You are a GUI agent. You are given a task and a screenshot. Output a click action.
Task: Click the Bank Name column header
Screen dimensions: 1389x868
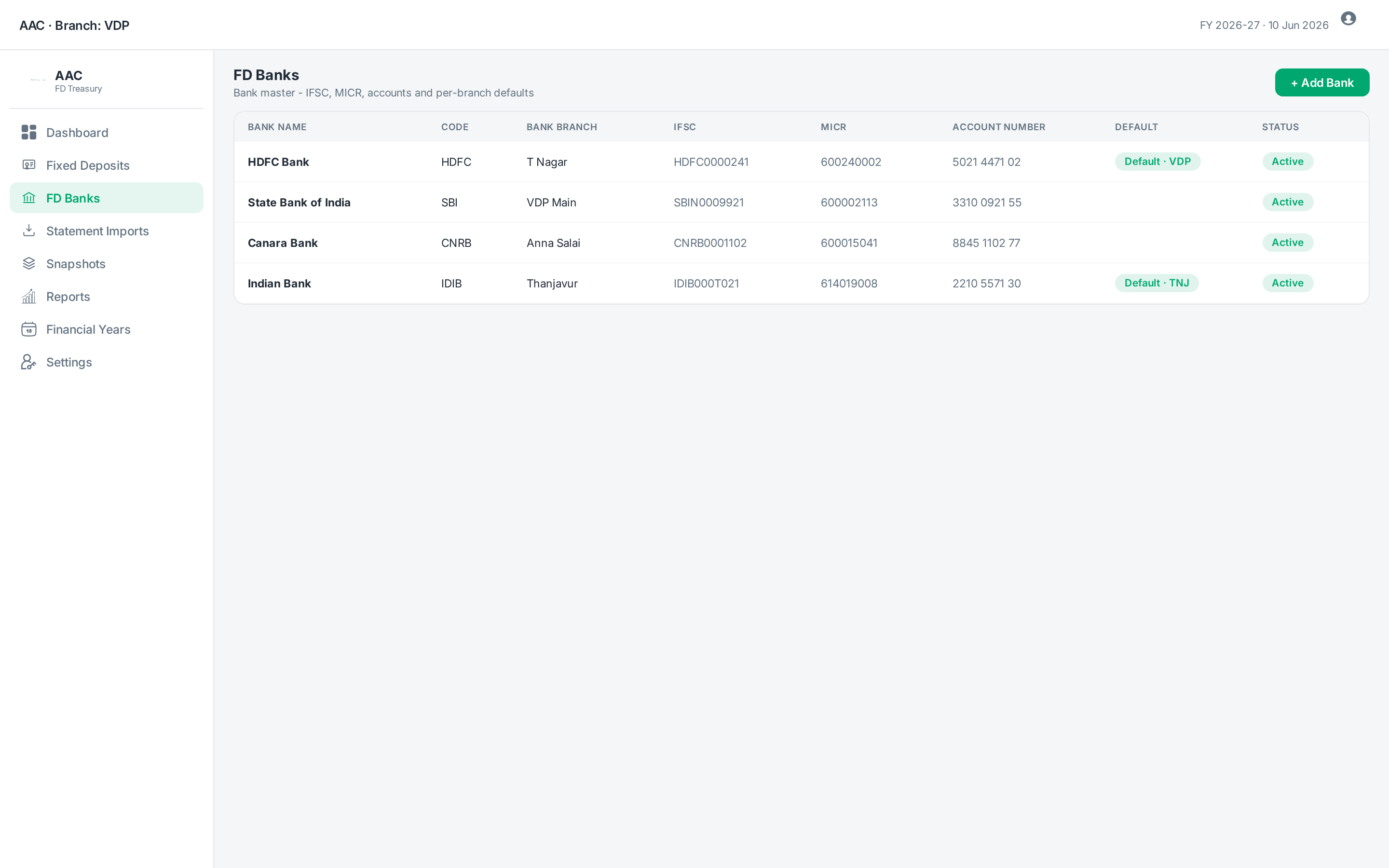[x=277, y=127]
